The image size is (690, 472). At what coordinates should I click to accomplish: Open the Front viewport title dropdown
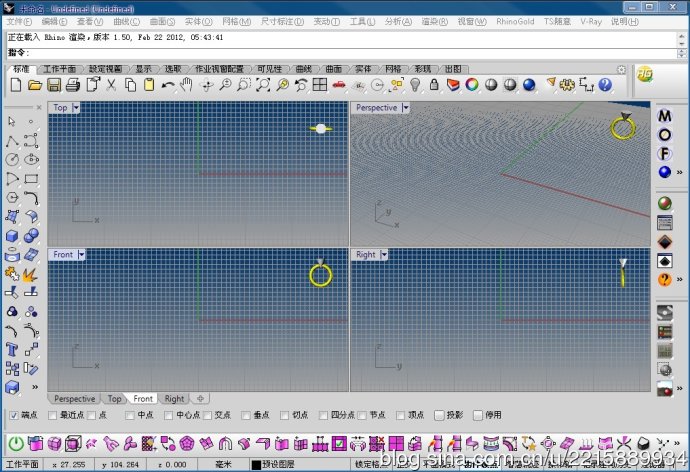[81, 255]
